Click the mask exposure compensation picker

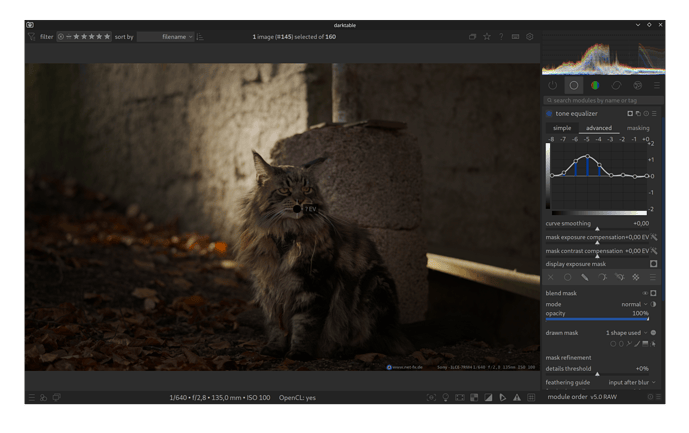tap(654, 238)
